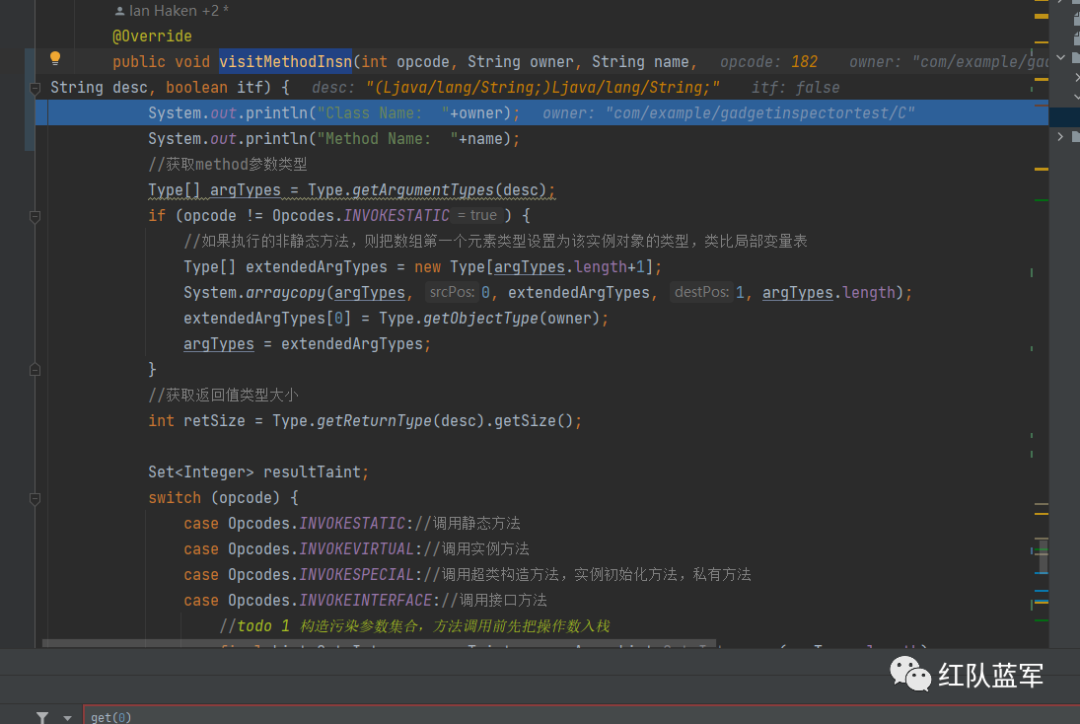This screenshot has width=1080, height=724.
Task: Click the '= true' inline evaluation hint
Action: 477,216
